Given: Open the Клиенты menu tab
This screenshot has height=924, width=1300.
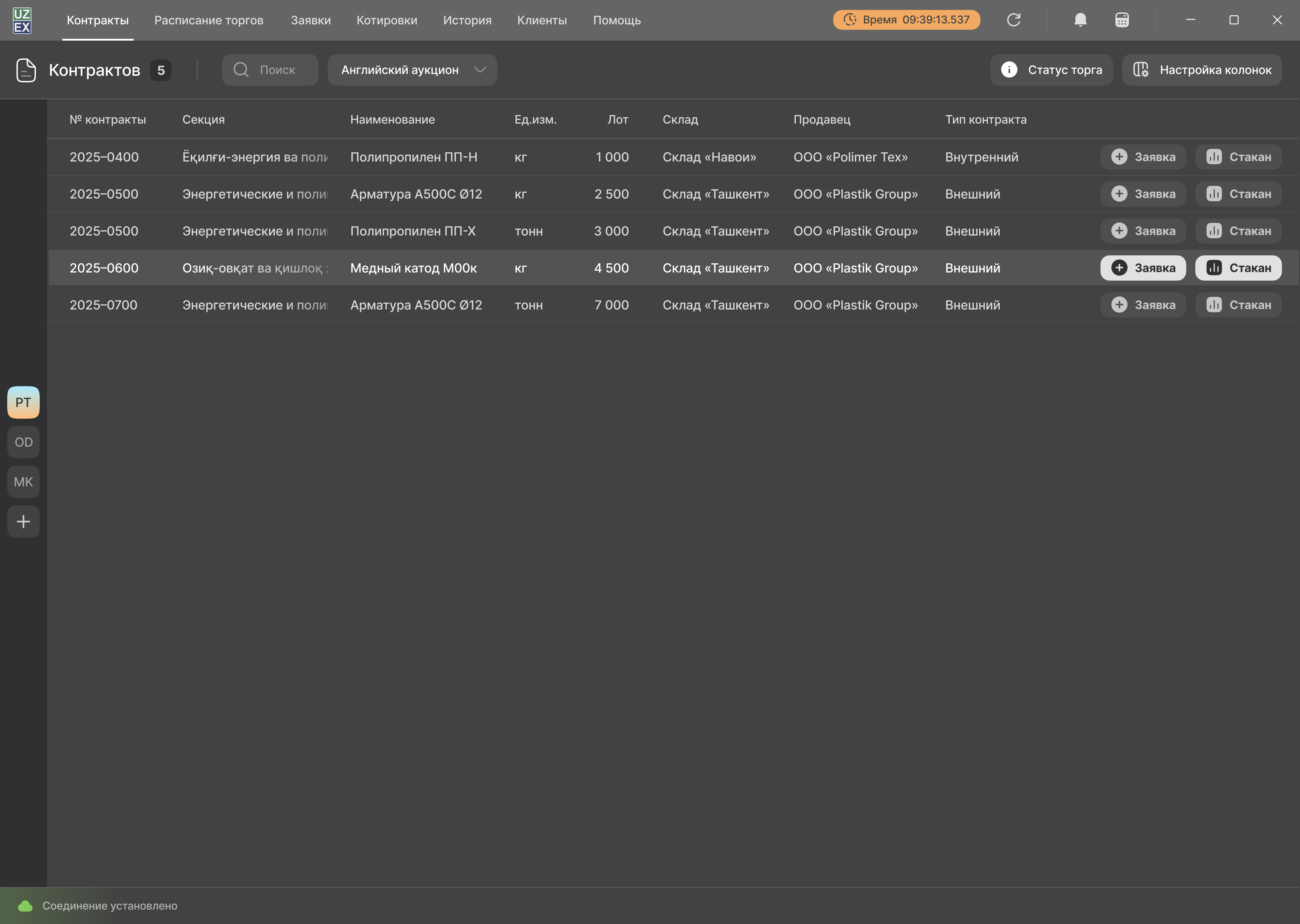Looking at the screenshot, I should [x=542, y=21].
